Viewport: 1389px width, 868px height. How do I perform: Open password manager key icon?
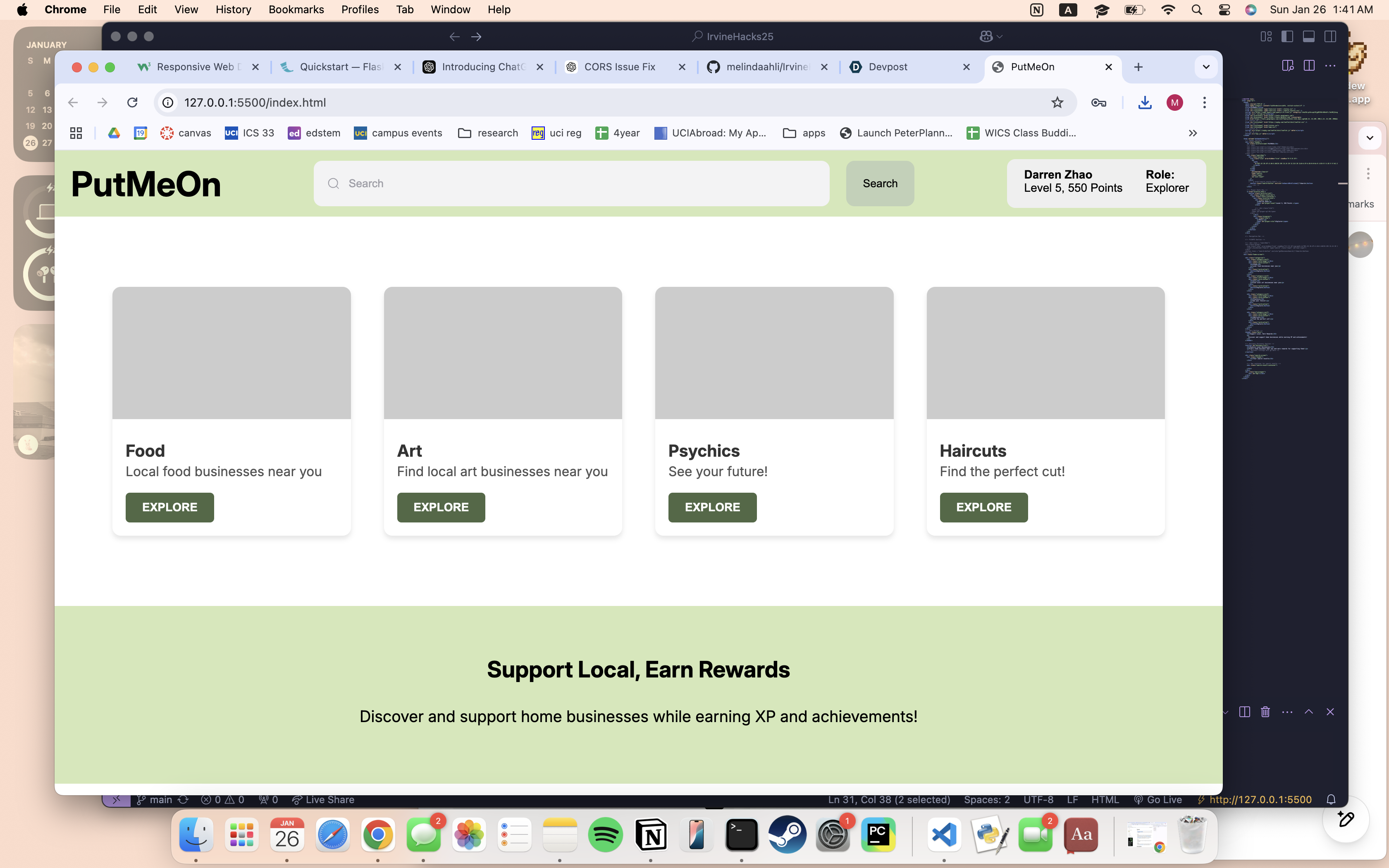[1098, 102]
